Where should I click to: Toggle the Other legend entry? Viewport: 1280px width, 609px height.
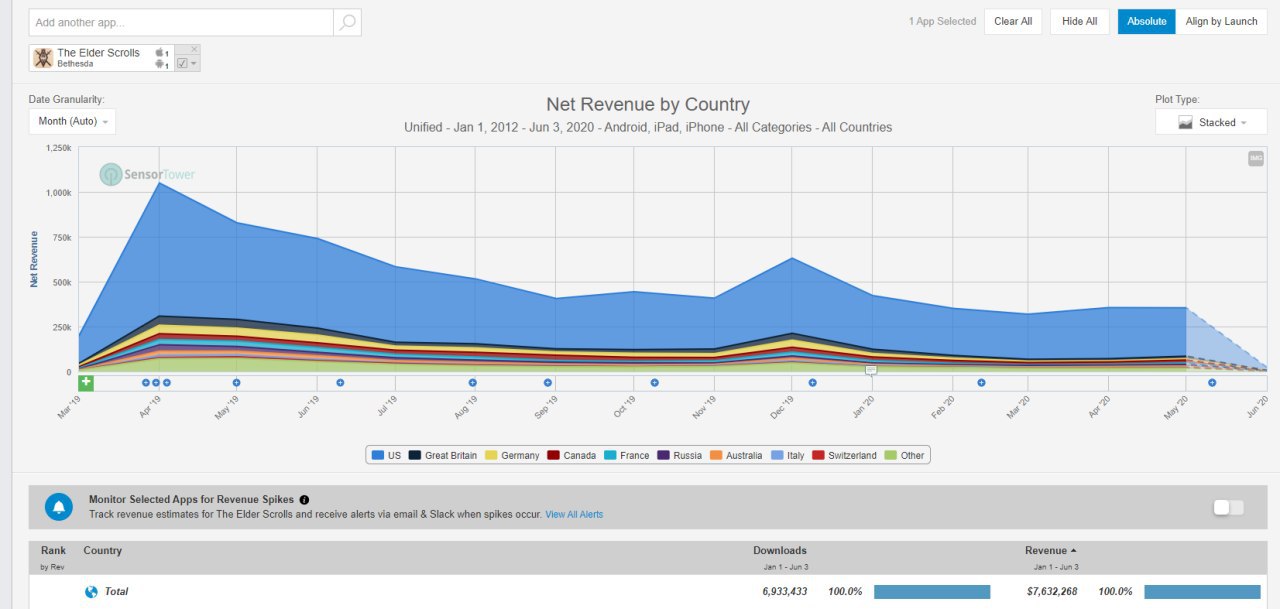(x=905, y=455)
